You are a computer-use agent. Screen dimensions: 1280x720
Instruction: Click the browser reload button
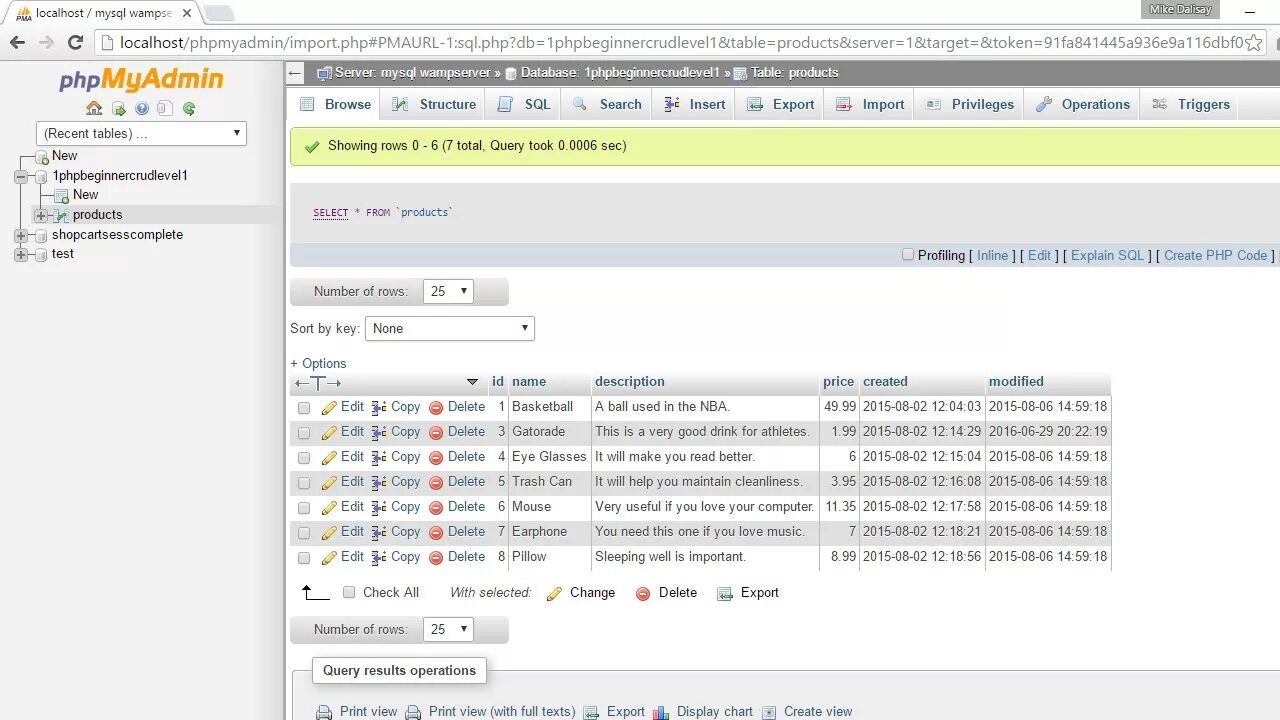(x=75, y=42)
